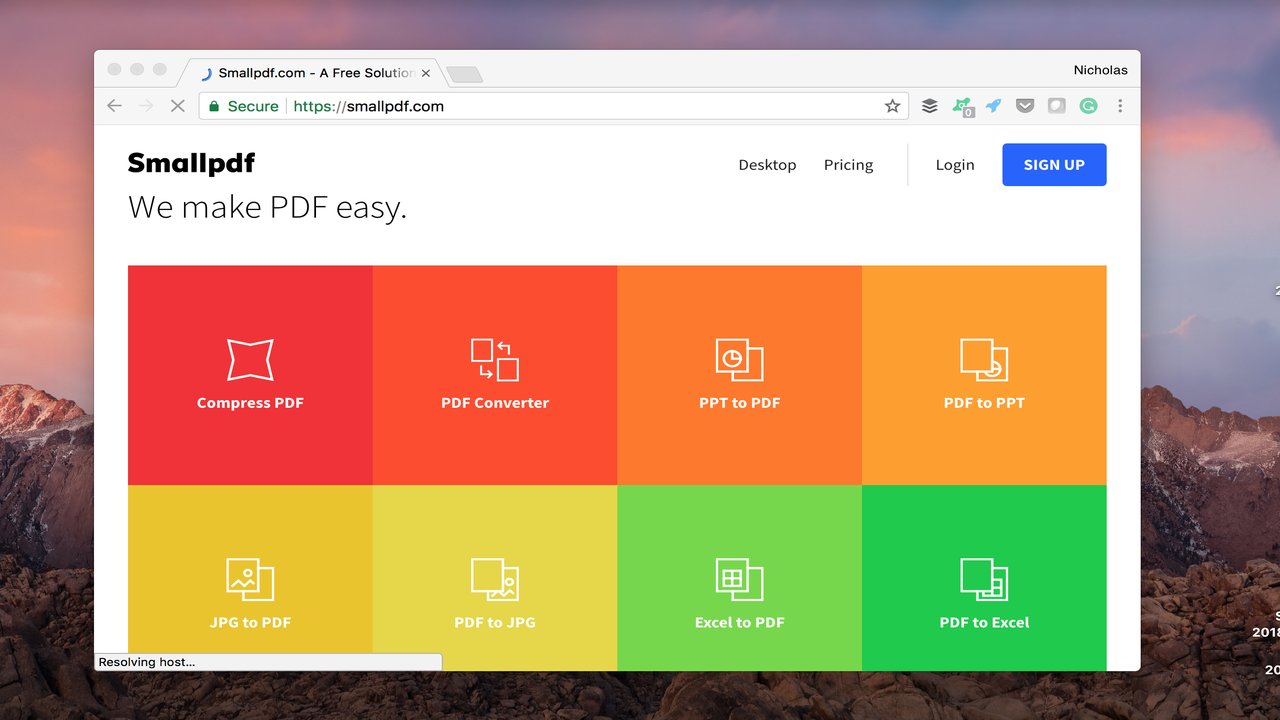
Task: Open the Desktop page from the navigation
Action: pos(767,165)
